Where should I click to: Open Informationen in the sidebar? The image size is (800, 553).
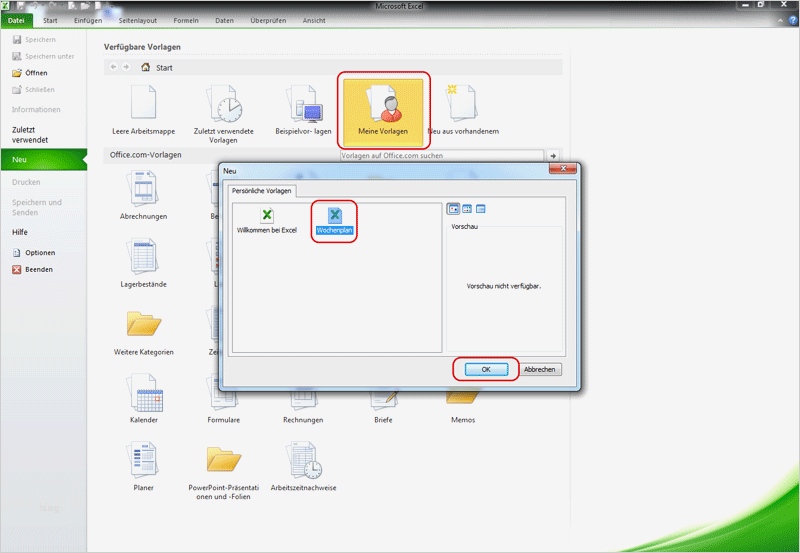pyautogui.click(x=36, y=109)
